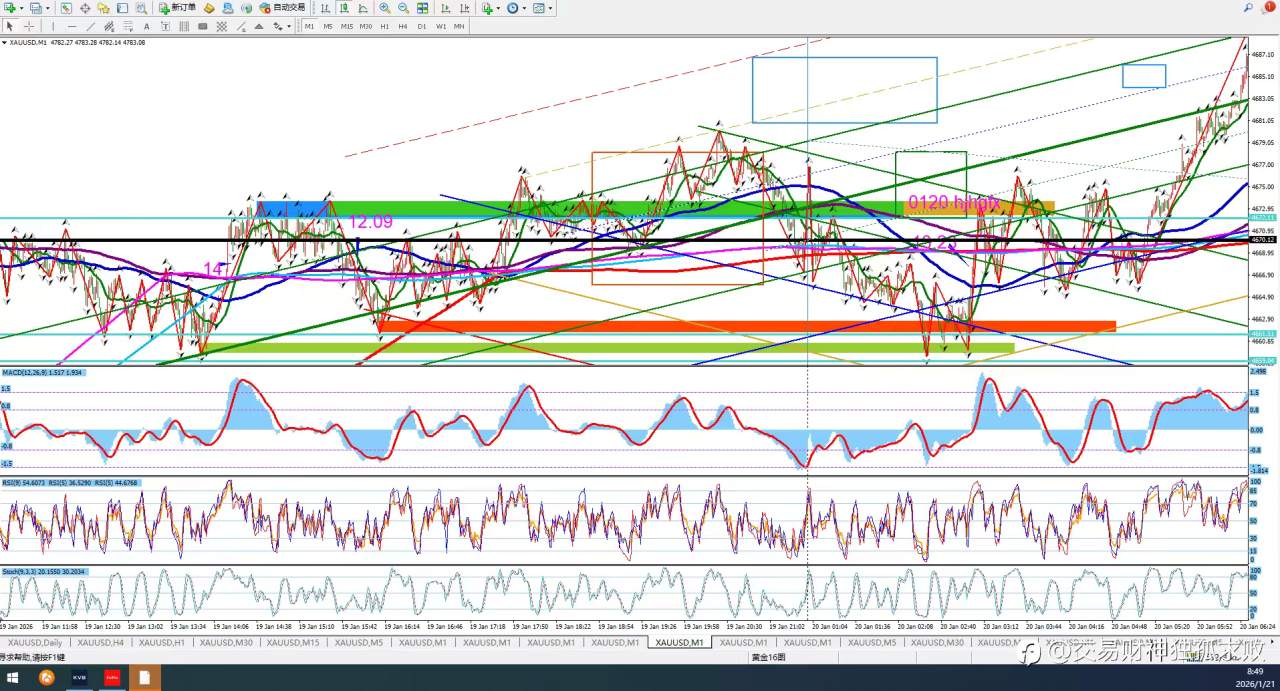Select the H1 timeframe button
The height and width of the screenshot is (691, 1280).
384,26
